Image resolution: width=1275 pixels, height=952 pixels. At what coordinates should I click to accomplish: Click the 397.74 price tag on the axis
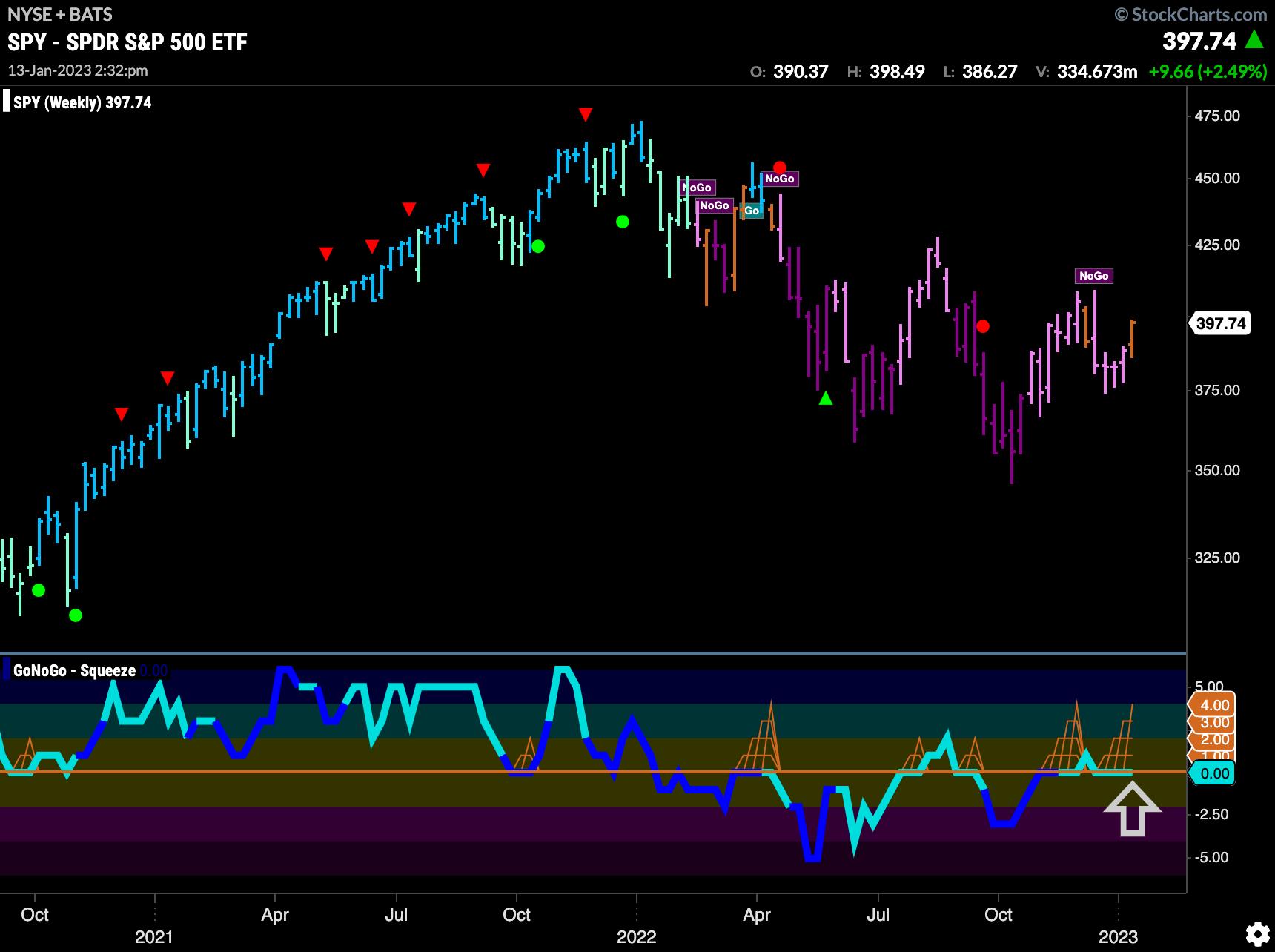1221,323
